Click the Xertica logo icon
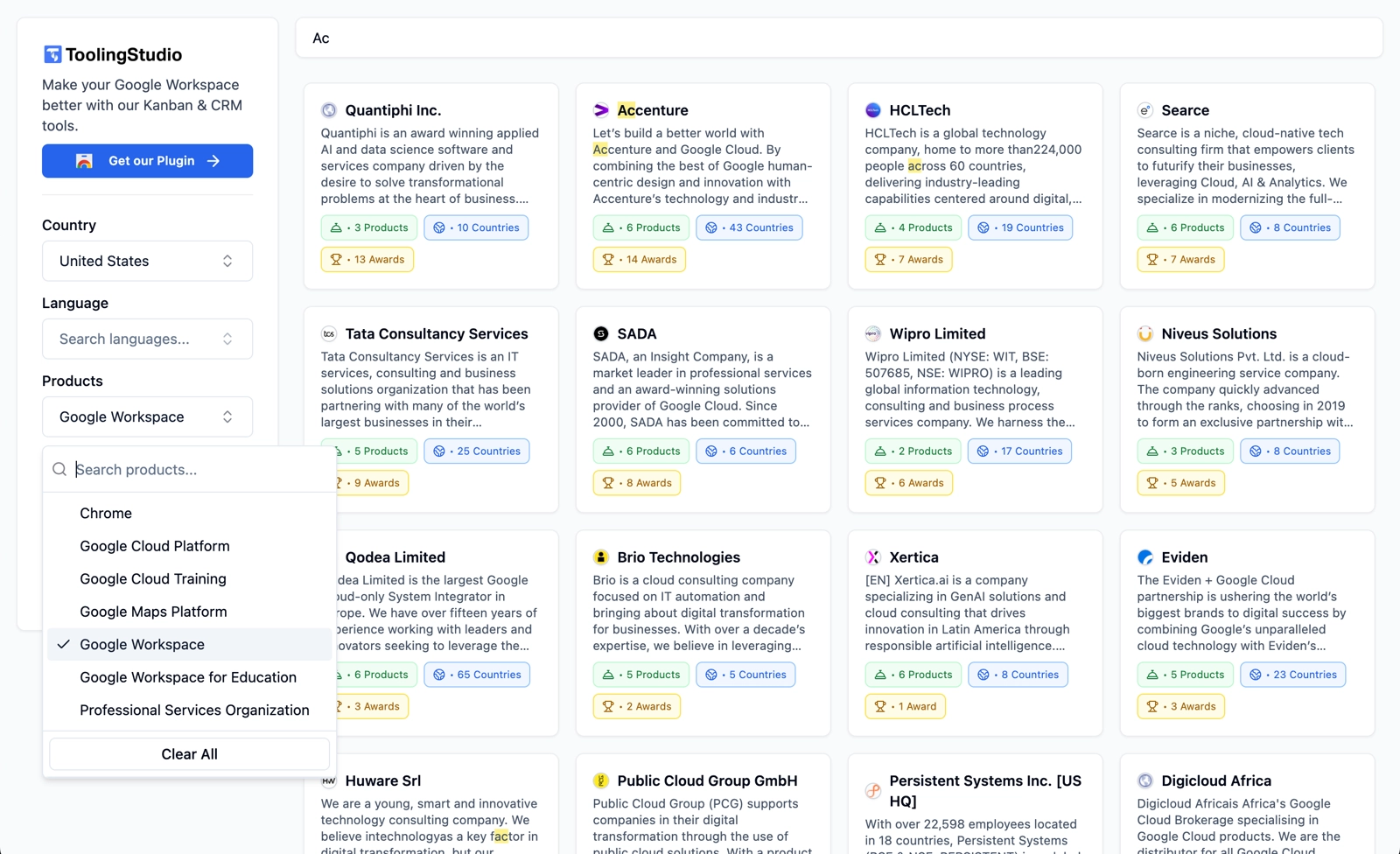Screen dimensions: 1400x854 (x=873, y=556)
